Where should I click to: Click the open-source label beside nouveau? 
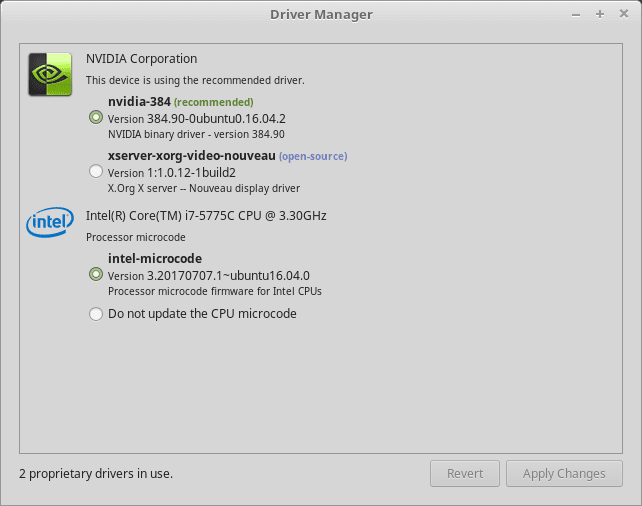(312, 156)
